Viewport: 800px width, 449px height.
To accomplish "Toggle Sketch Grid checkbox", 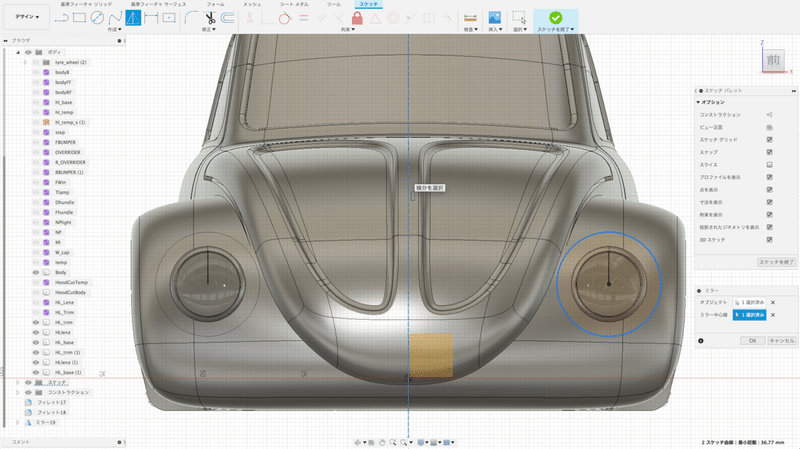I will (x=769, y=140).
